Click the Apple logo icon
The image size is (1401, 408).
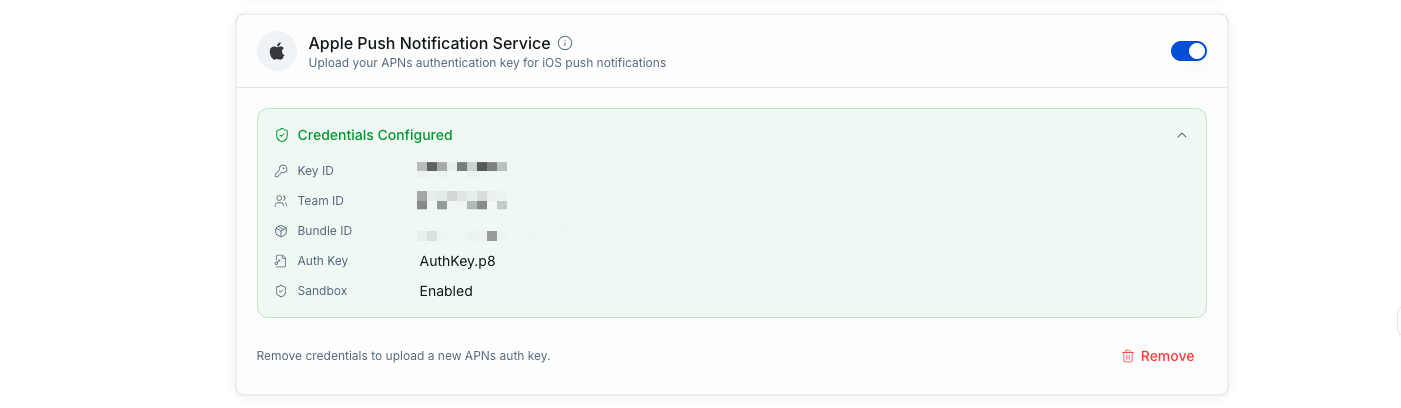[277, 51]
